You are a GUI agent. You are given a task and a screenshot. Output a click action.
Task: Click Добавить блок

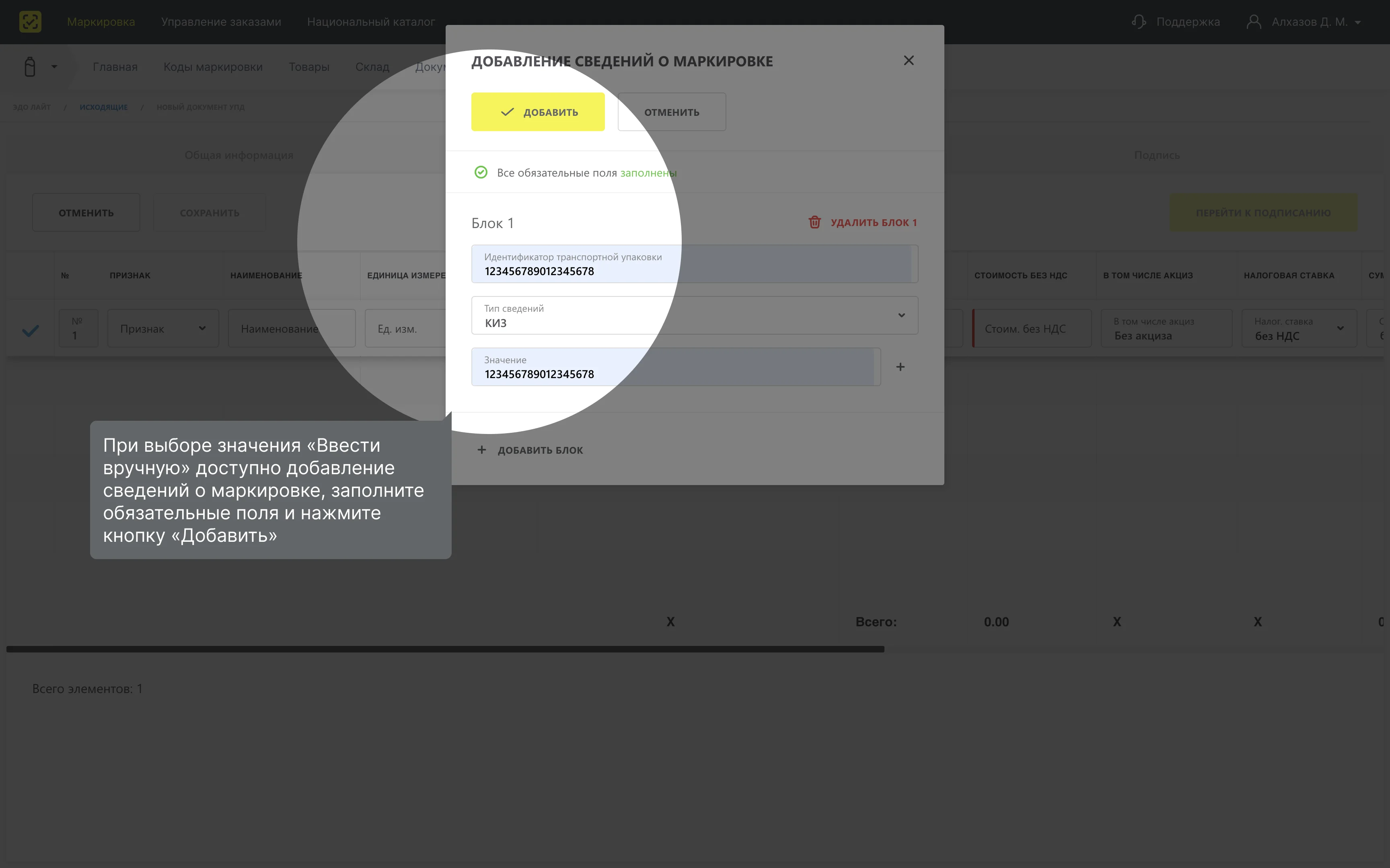click(x=530, y=450)
